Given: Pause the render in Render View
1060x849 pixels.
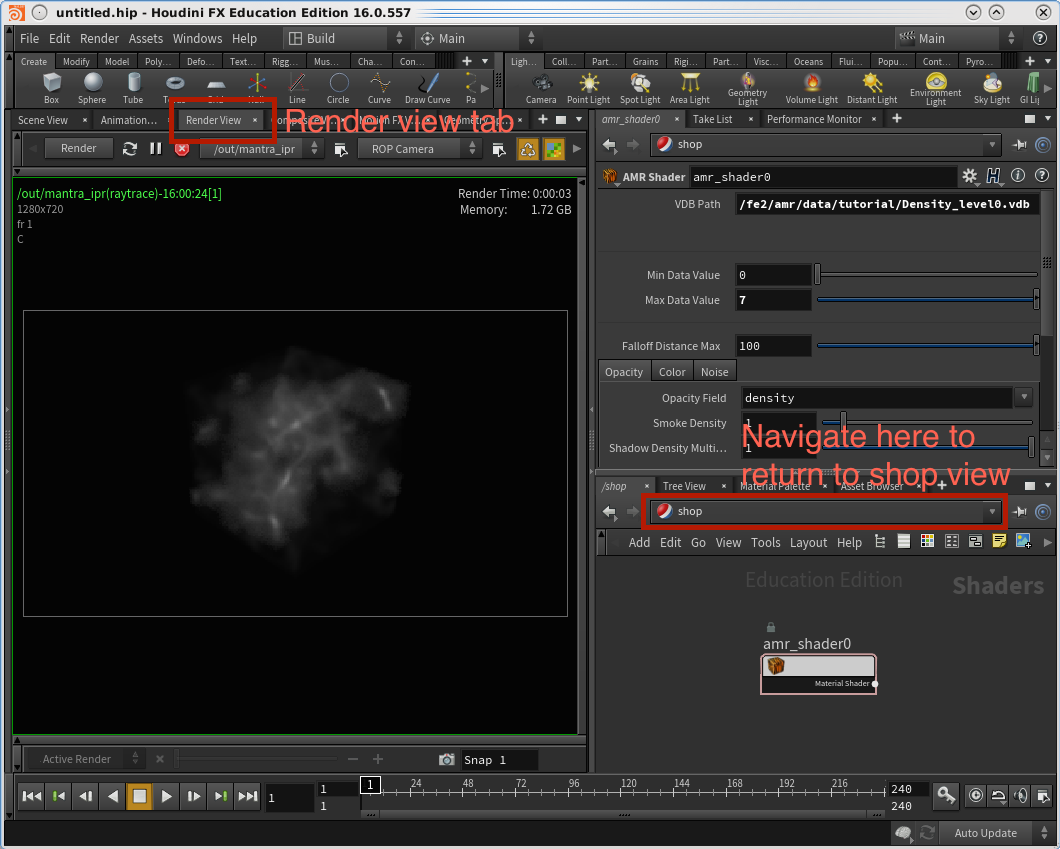Looking at the screenshot, I should (156, 149).
